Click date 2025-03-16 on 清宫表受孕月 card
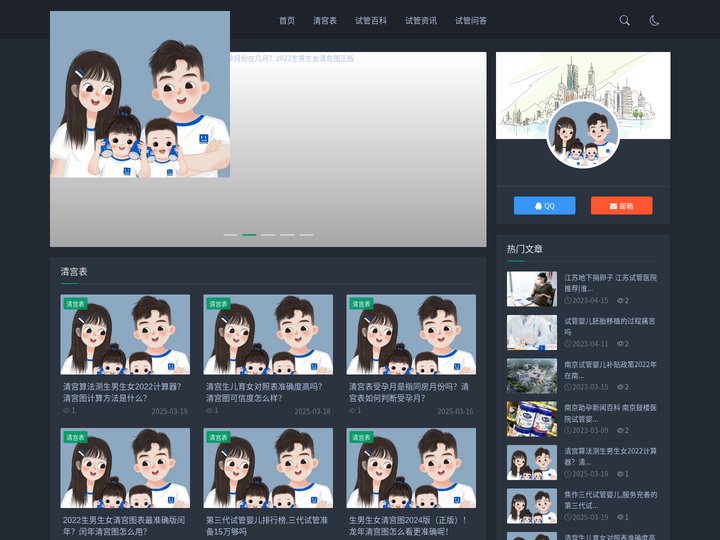The image size is (720, 540). tap(455, 411)
